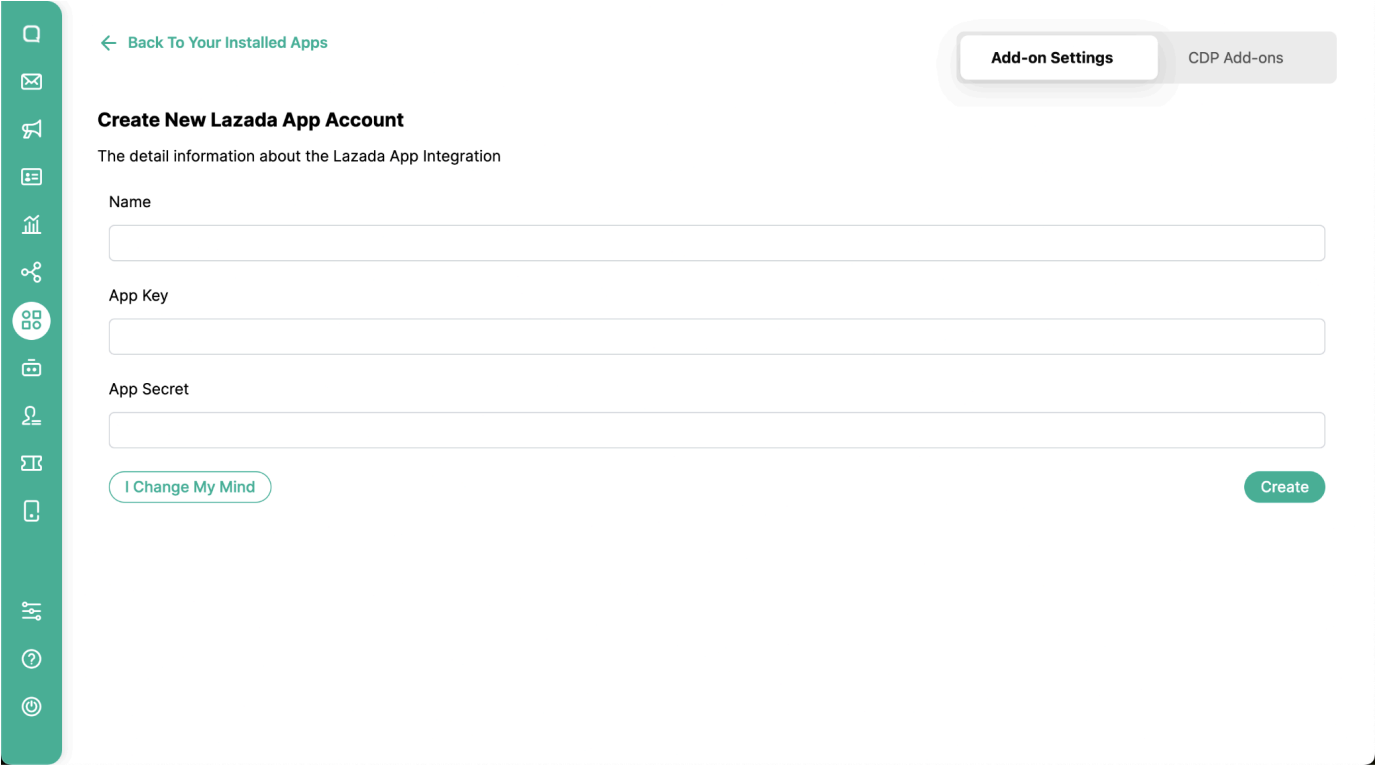
Task: Select the highlighted apps grid icon
Action: point(31,320)
